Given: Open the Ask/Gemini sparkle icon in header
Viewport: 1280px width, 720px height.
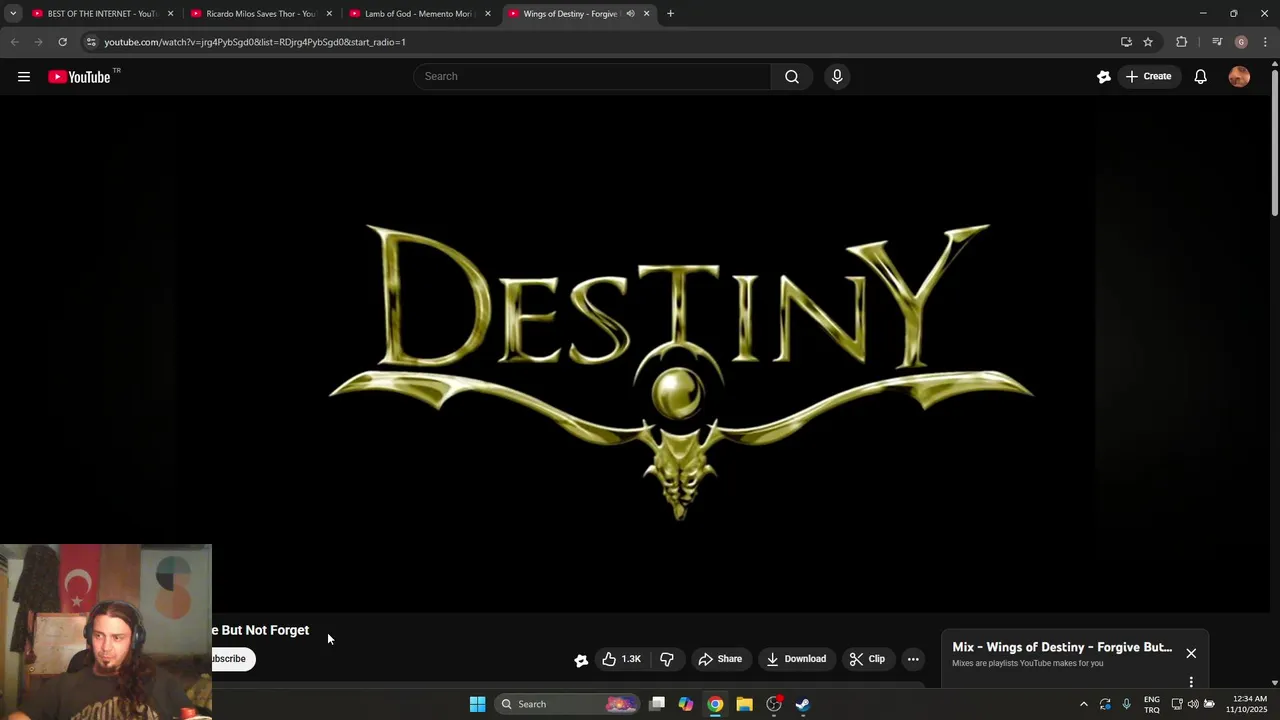Looking at the screenshot, I should click(1104, 77).
